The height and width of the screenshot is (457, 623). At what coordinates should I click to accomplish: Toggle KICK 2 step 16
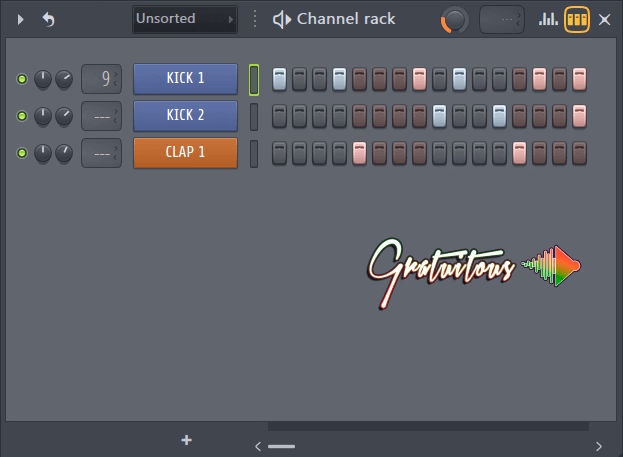click(x=579, y=116)
